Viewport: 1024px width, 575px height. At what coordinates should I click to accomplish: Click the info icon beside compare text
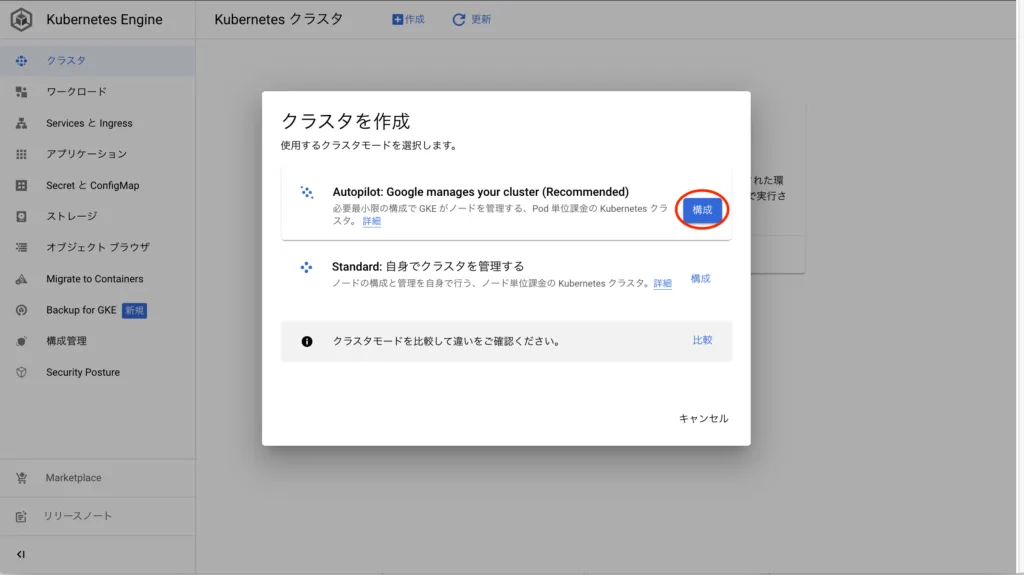pos(307,341)
